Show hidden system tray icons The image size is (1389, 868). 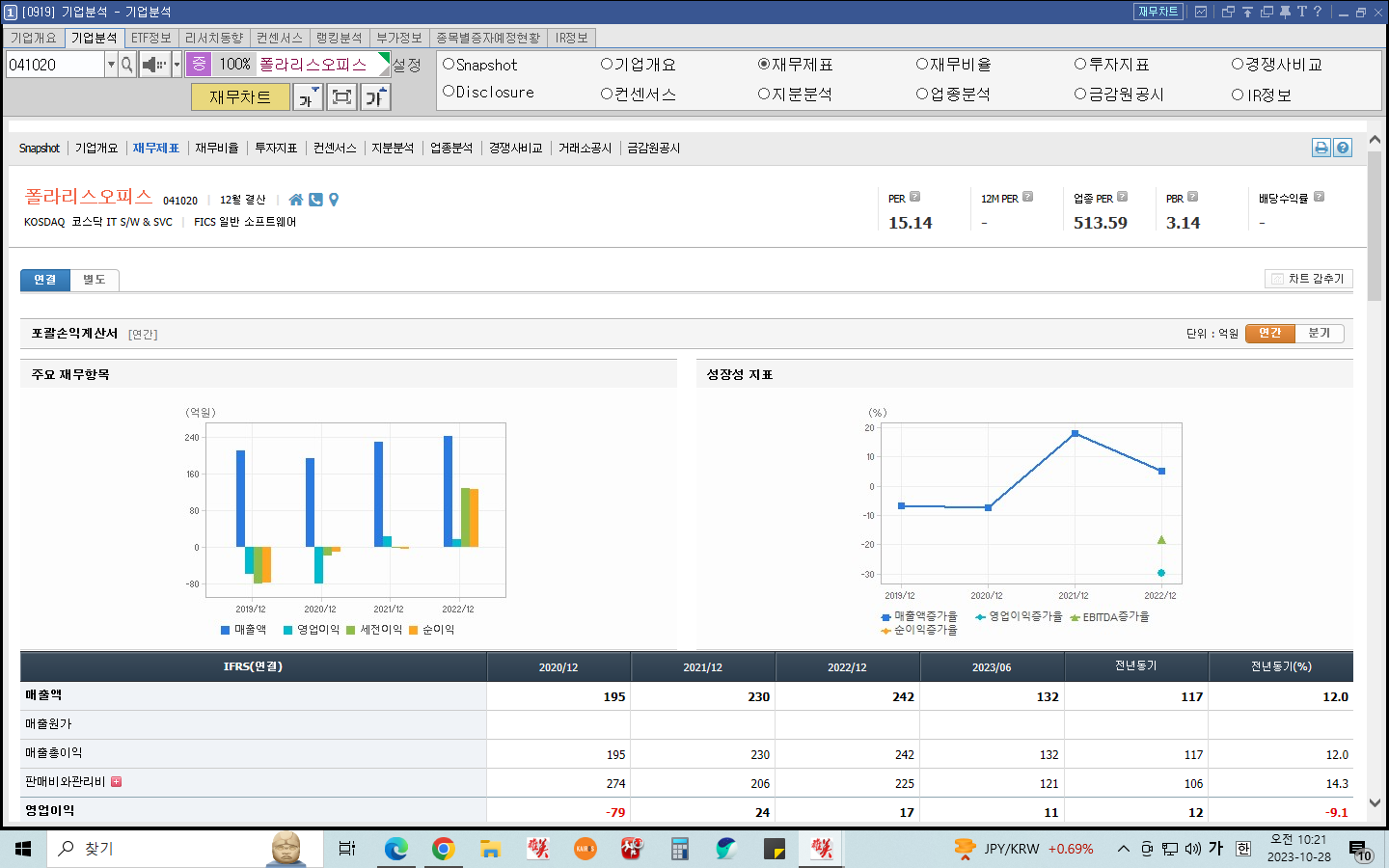1123,849
